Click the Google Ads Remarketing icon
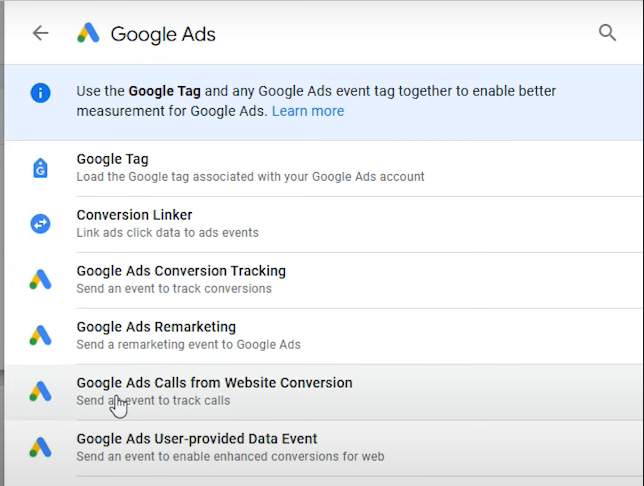Screen dimensions: 644x486 [x=40, y=336]
